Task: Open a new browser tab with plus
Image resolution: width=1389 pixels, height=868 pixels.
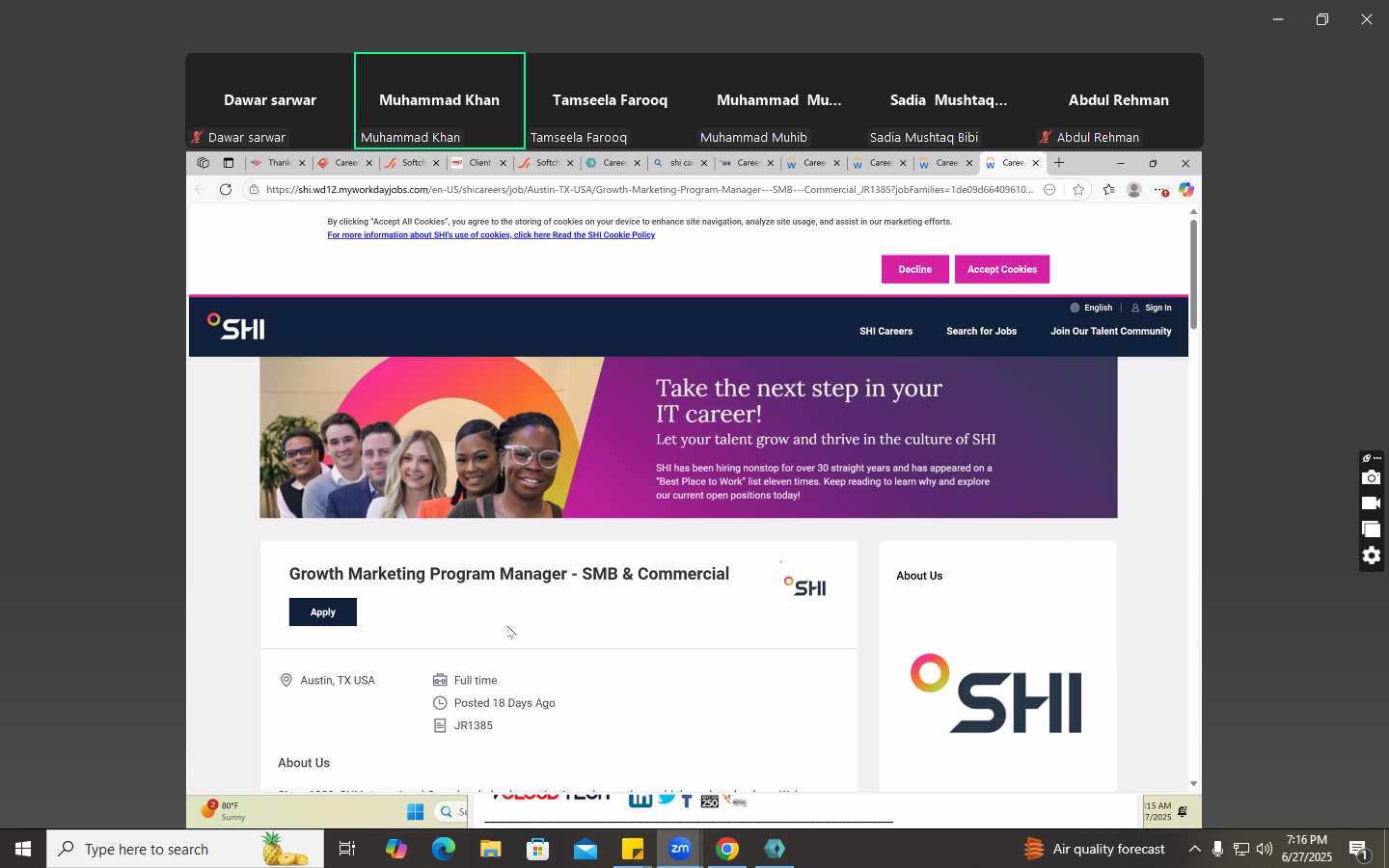Action: 1059,163
